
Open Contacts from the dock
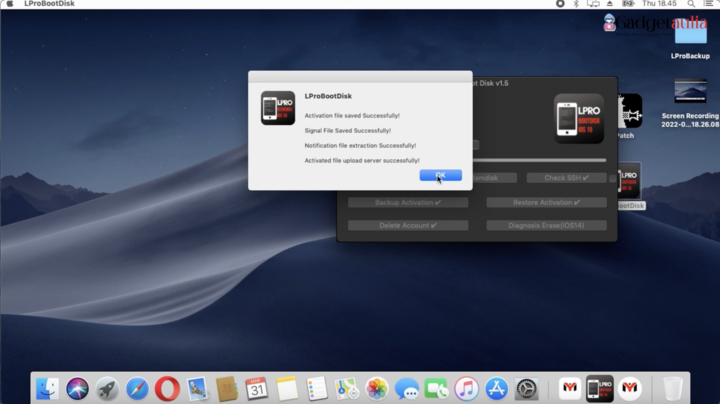point(227,389)
